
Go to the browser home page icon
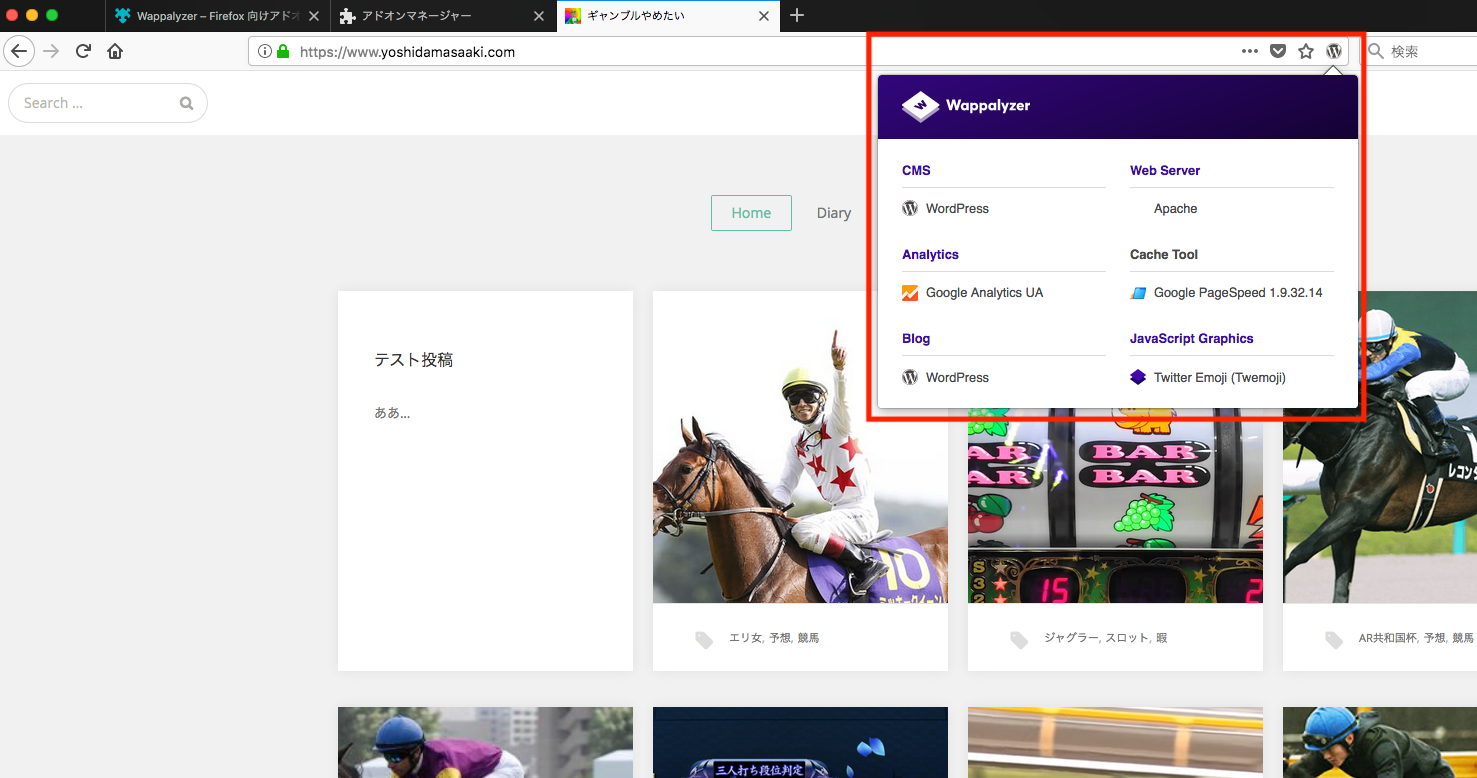click(115, 51)
